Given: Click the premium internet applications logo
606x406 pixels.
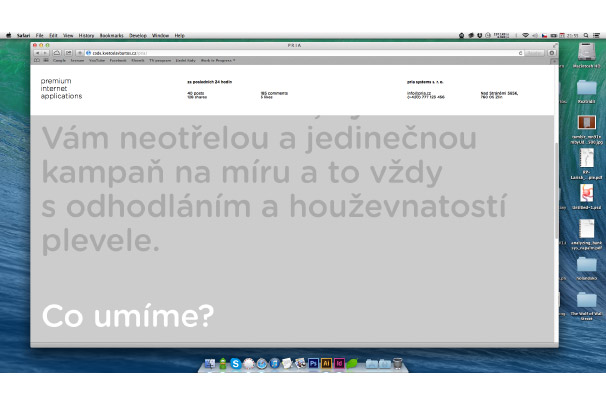Looking at the screenshot, I should pos(62,88).
